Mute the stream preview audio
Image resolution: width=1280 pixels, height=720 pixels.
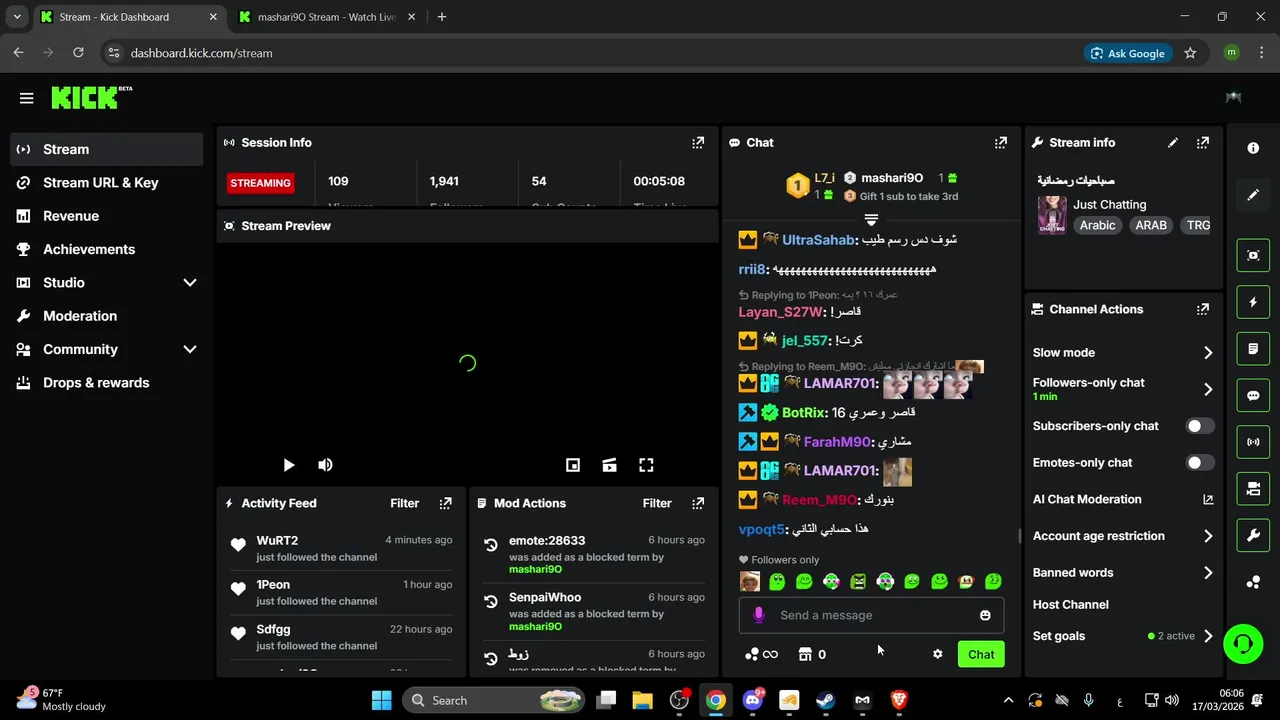point(325,465)
